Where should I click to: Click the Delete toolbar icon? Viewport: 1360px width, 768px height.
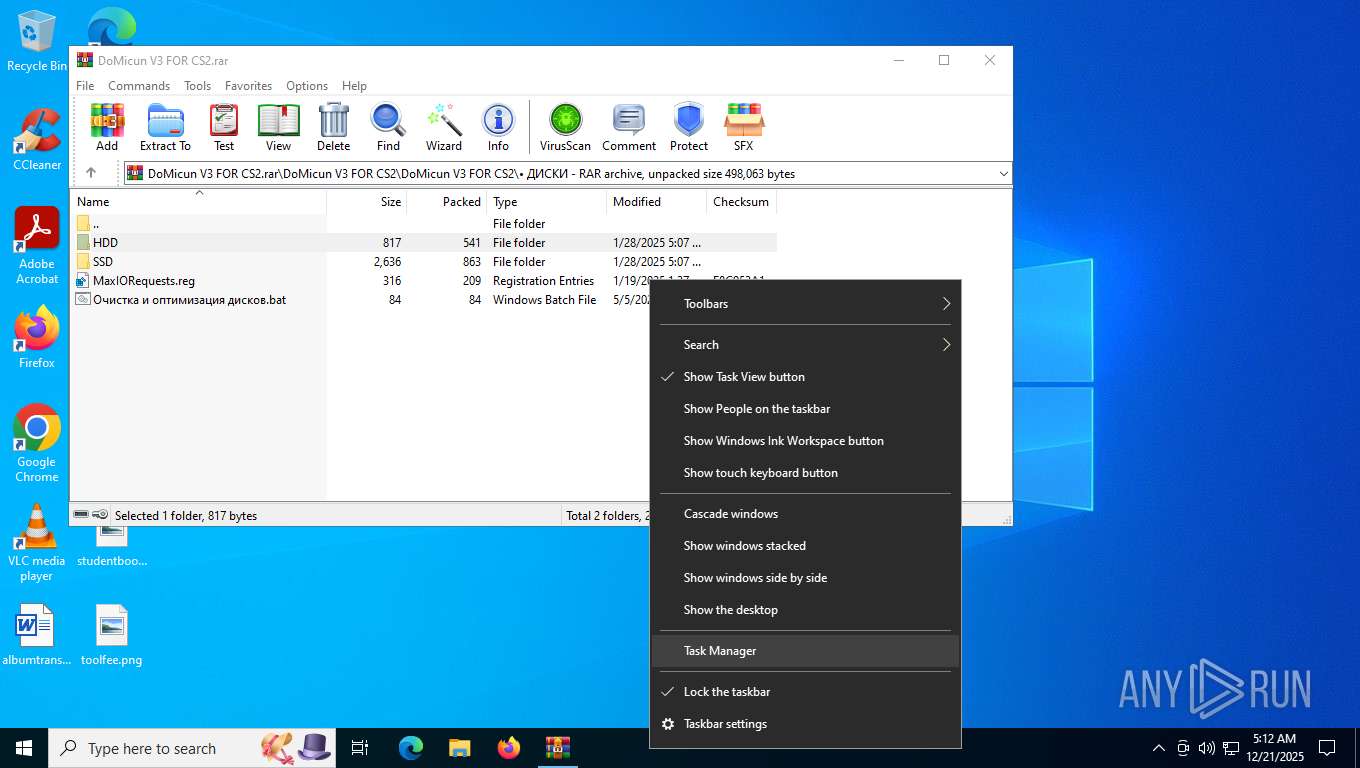[x=333, y=127]
